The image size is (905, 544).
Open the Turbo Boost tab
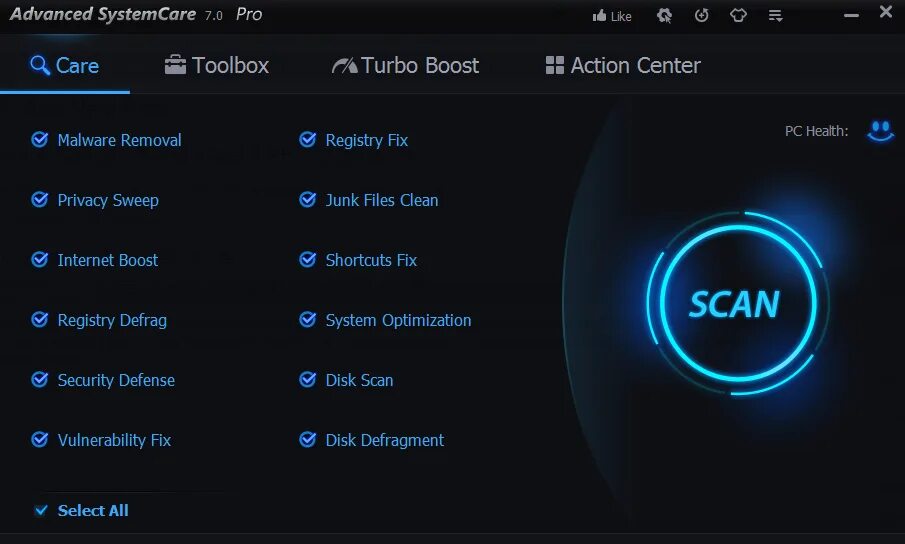point(406,66)
